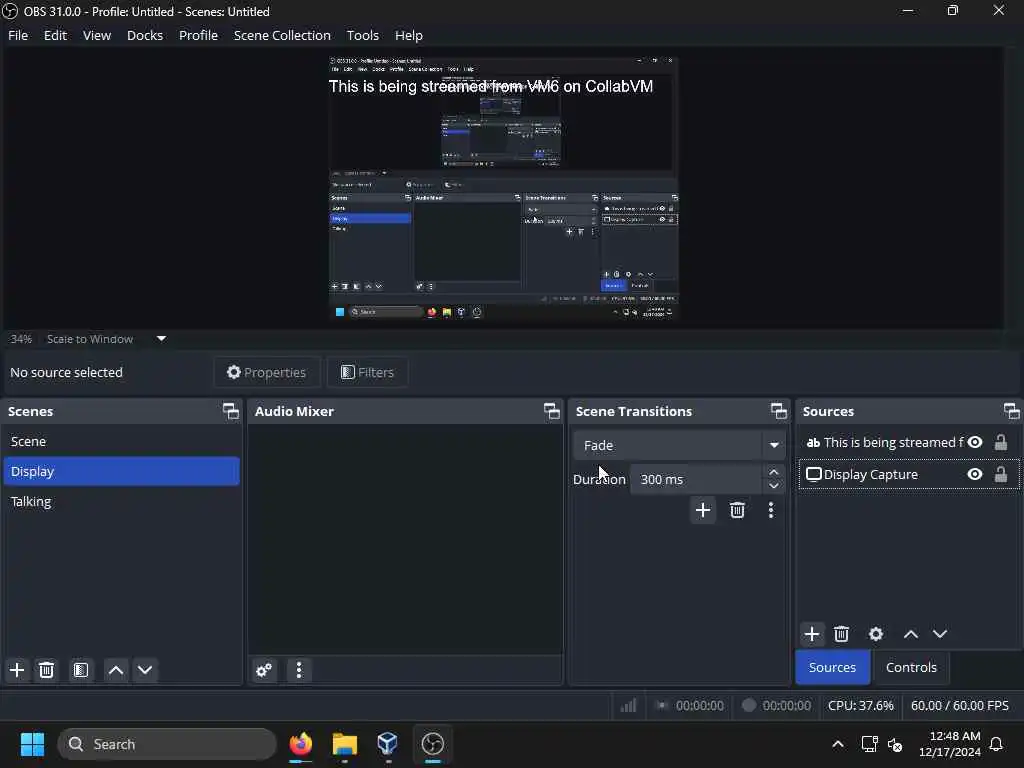
Task: Open the Windows Start menu
Action: [32, 744]
